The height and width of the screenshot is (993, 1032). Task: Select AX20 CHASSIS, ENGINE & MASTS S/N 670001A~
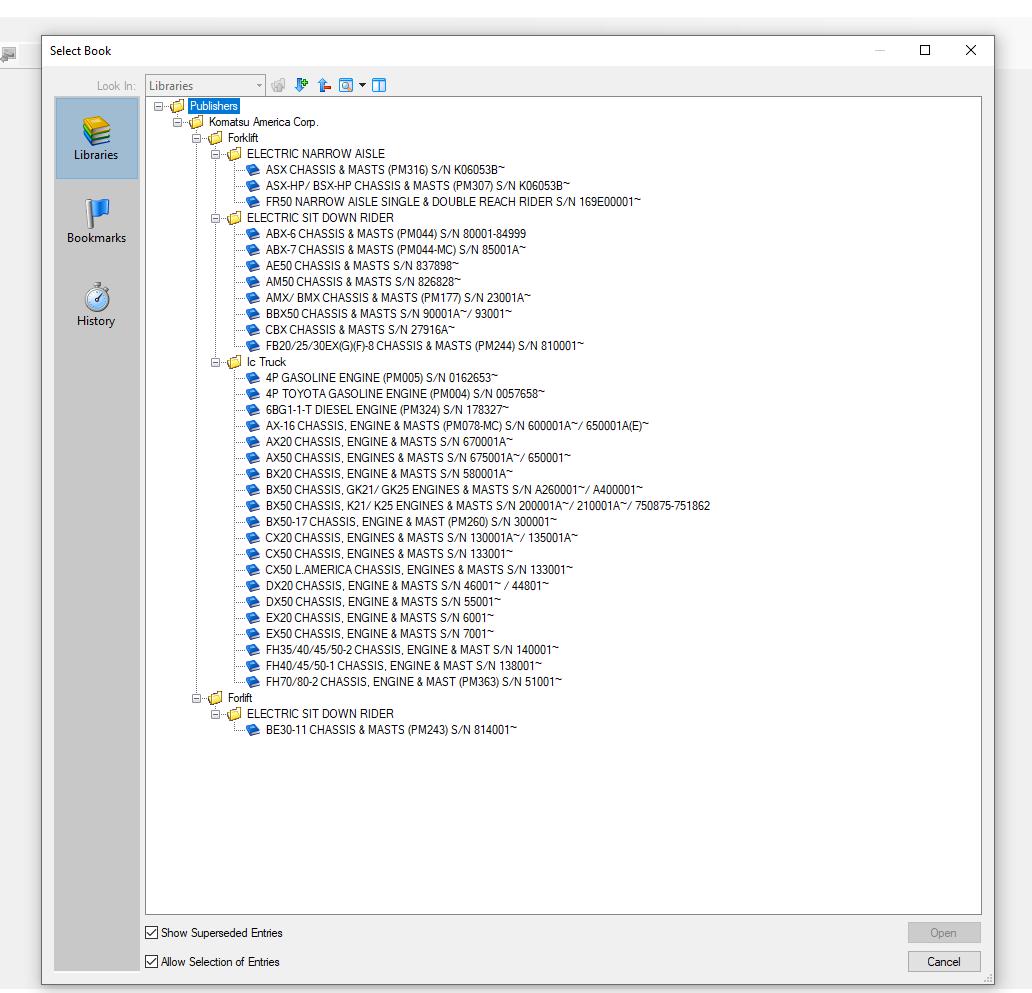coord(389,442)
